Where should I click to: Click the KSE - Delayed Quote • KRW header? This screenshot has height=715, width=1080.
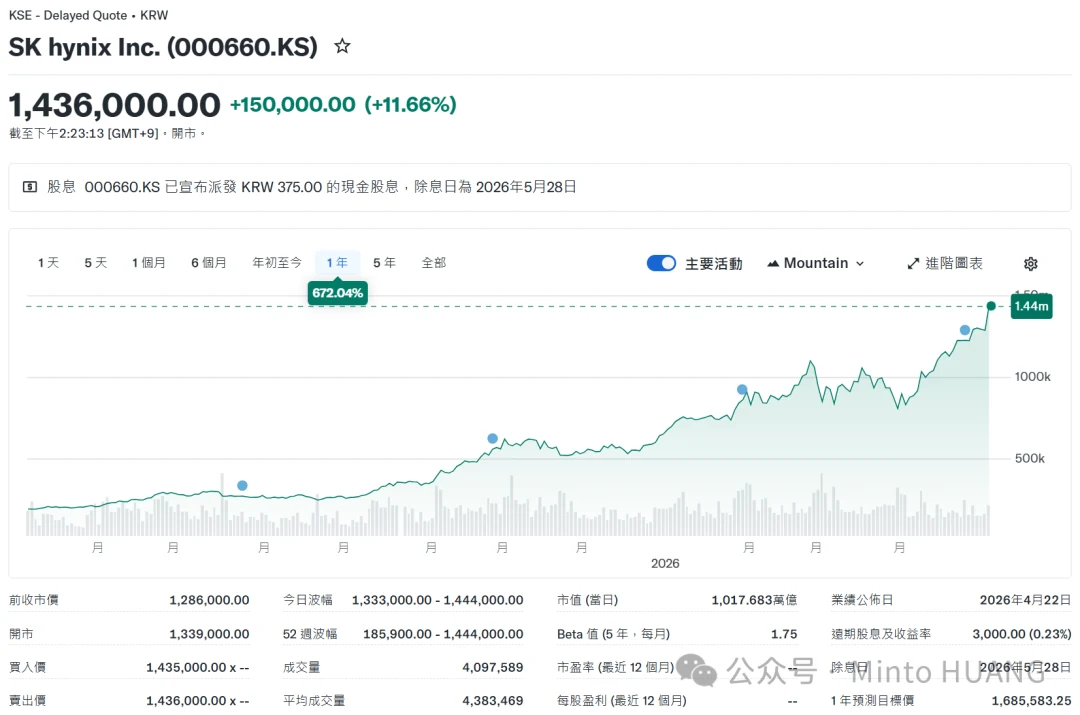click(x=88, y=15)
